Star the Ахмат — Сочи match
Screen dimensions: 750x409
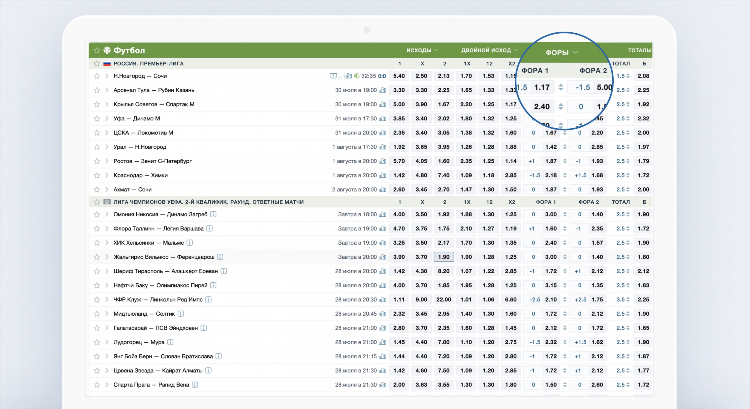pyautogui.click(x=97, y=189)
